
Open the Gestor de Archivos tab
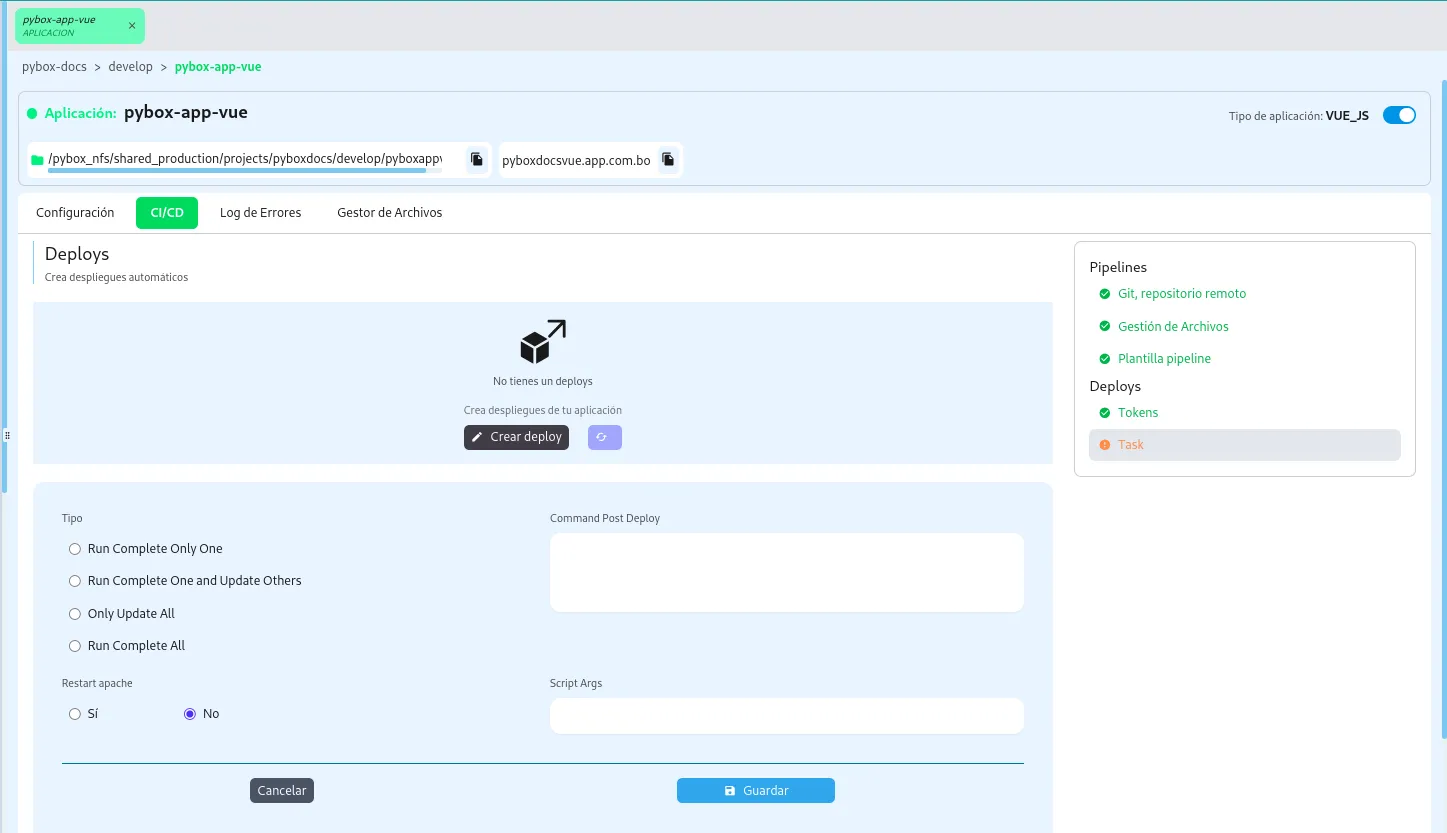[x=390, y=213]
